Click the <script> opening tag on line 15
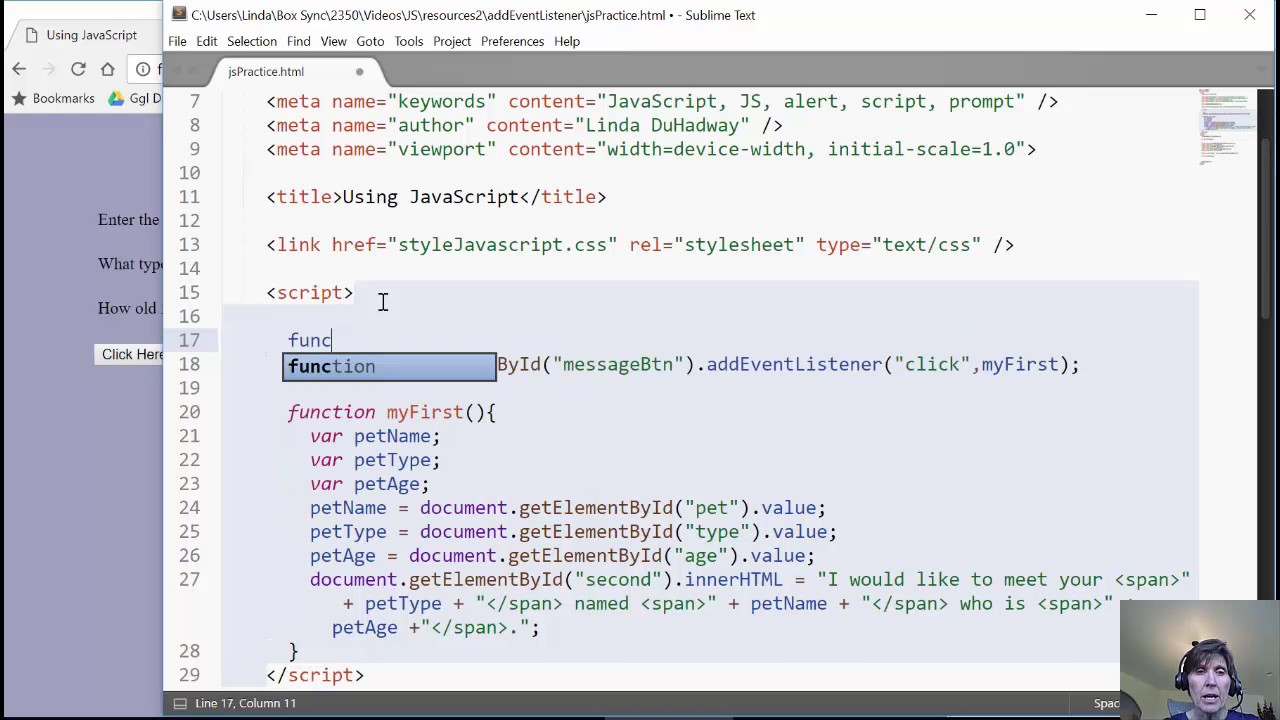This screenshot has width=1280, height=720. [310, 293]
